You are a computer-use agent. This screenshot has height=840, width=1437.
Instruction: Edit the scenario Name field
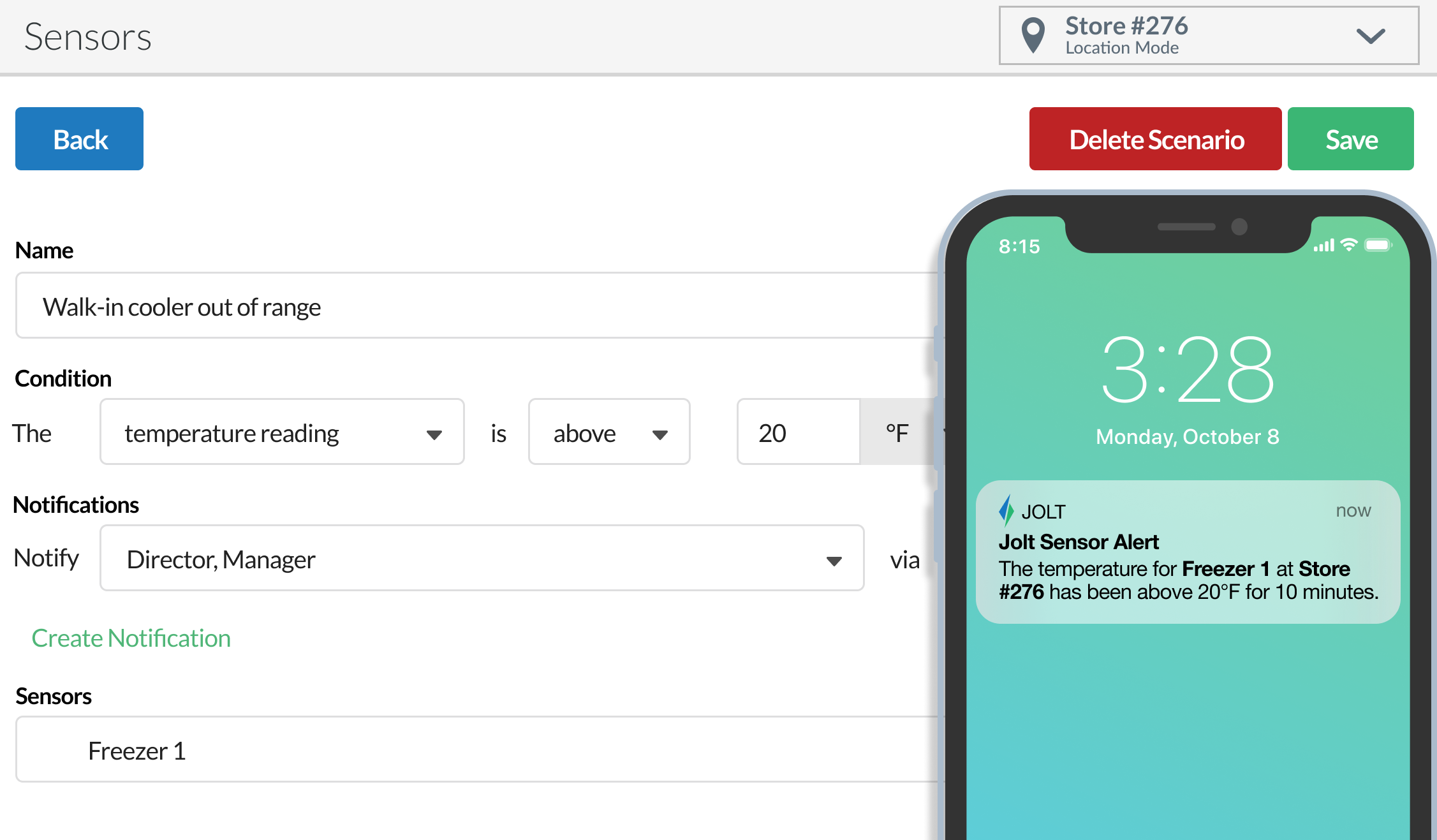(x=477, y=306)
